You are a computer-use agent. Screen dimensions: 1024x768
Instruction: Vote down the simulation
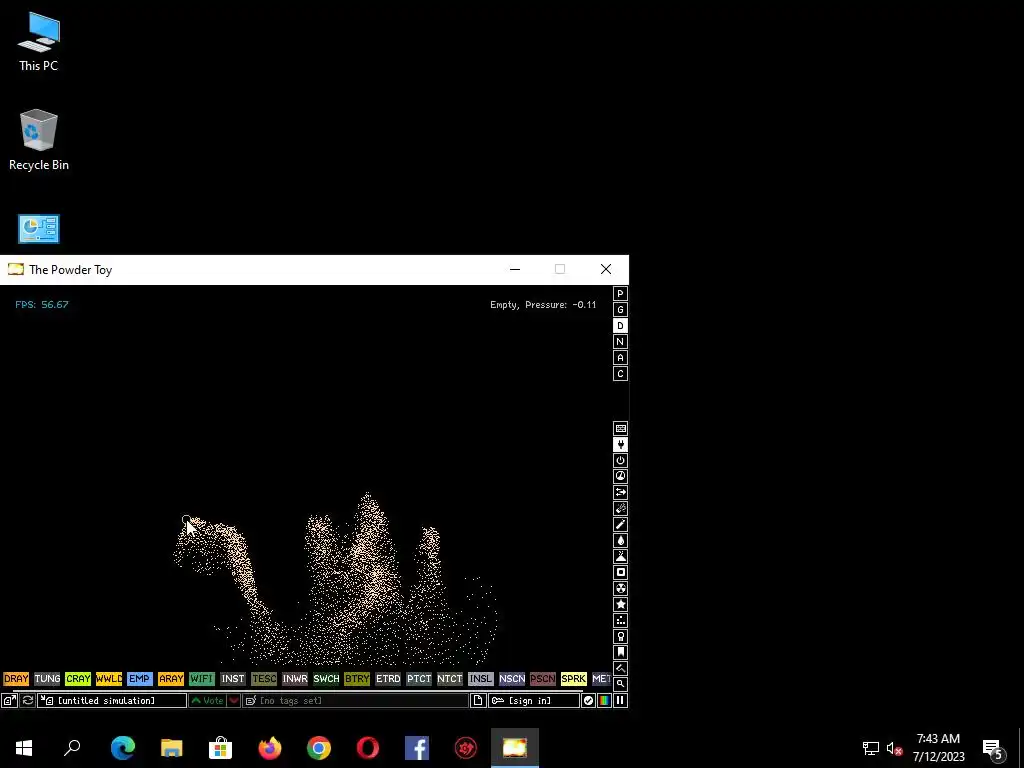(234, 701)
